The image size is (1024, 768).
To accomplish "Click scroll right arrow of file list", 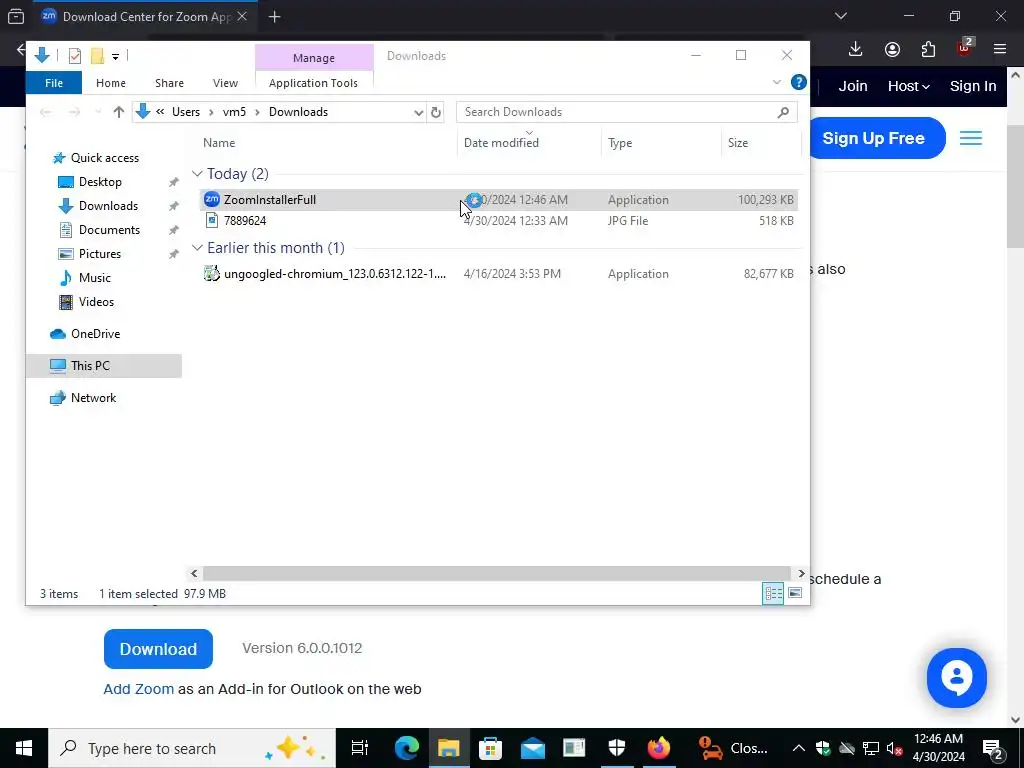I will [801, 573].
